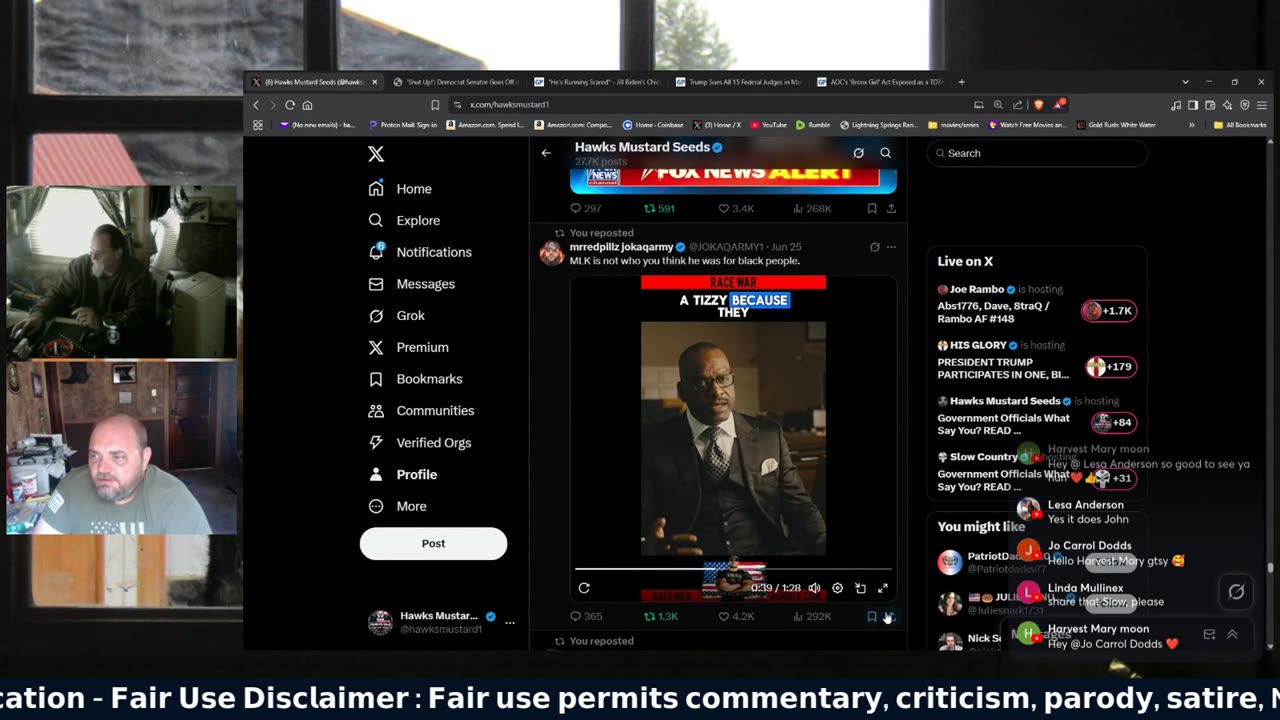Undo repost on the MLK post showing 1.3K

click(x=661, y=617)
